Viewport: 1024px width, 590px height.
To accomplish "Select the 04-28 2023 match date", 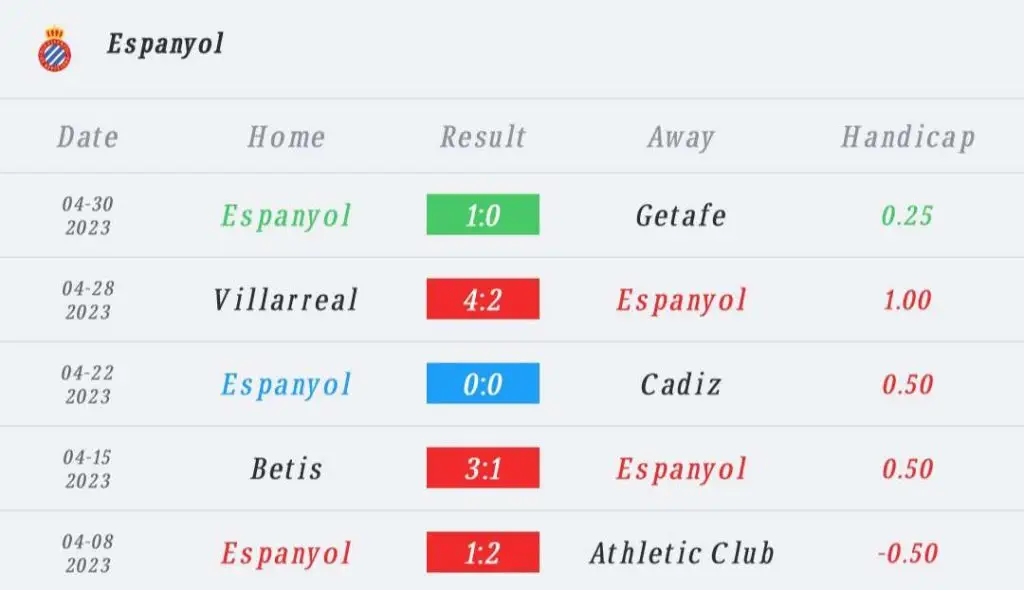I will point(88,300).
